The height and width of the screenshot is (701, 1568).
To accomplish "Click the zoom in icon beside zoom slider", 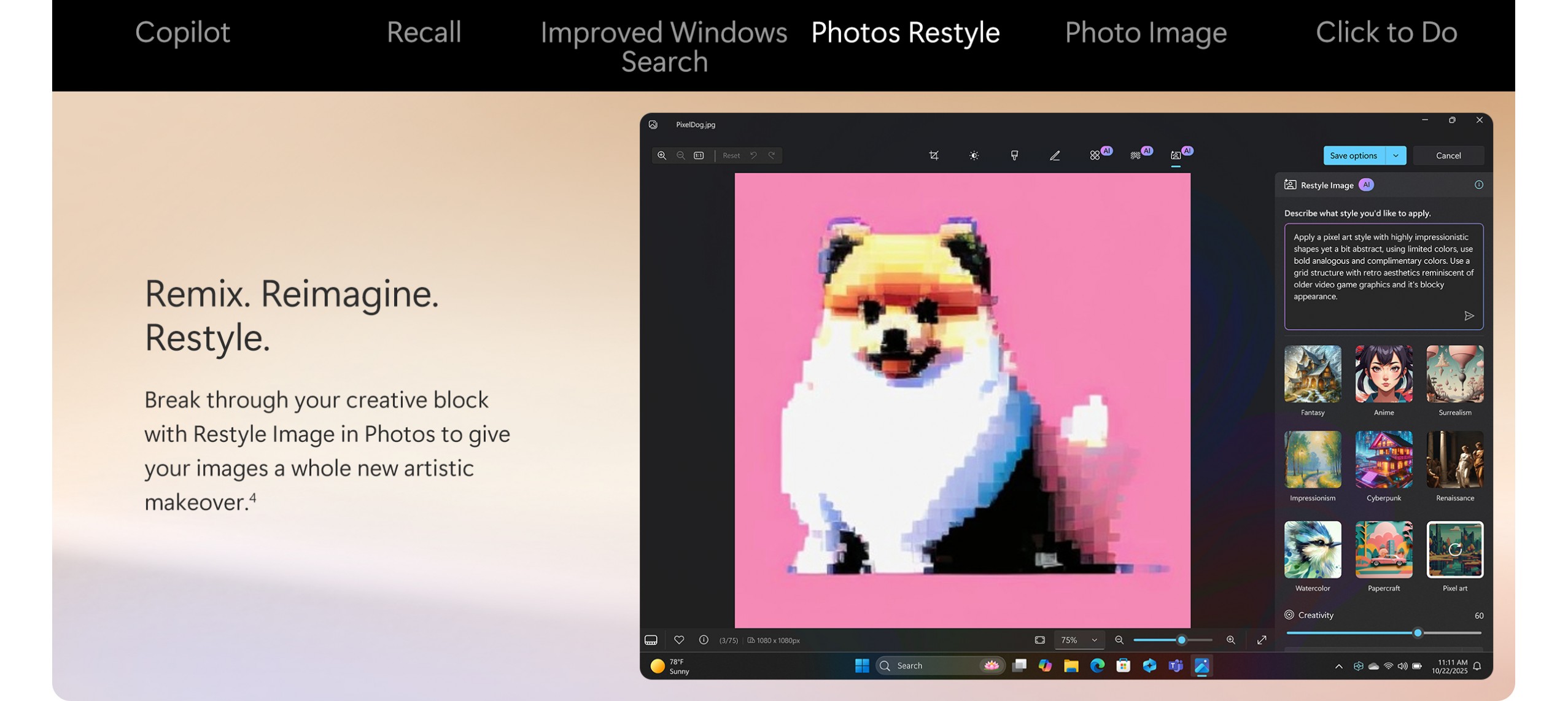I will (1231, 640).
